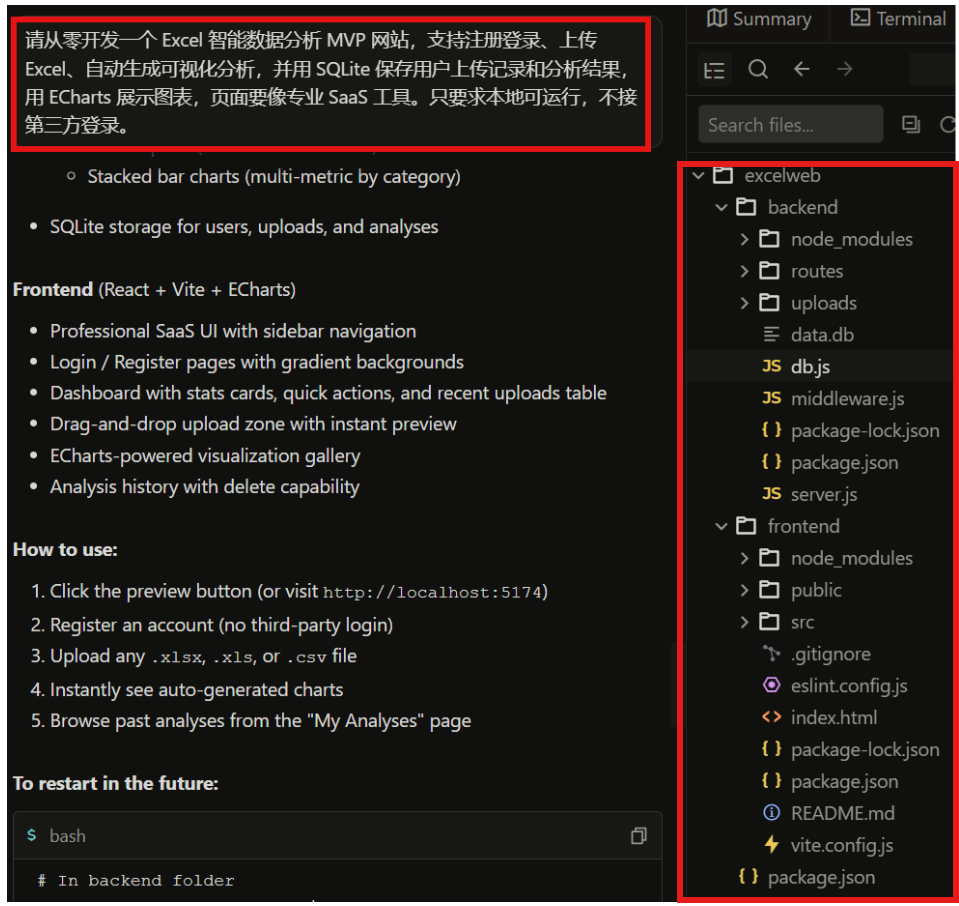Click the info icon beside README.md
959x906 pixels.
click(x=771, y=812)
